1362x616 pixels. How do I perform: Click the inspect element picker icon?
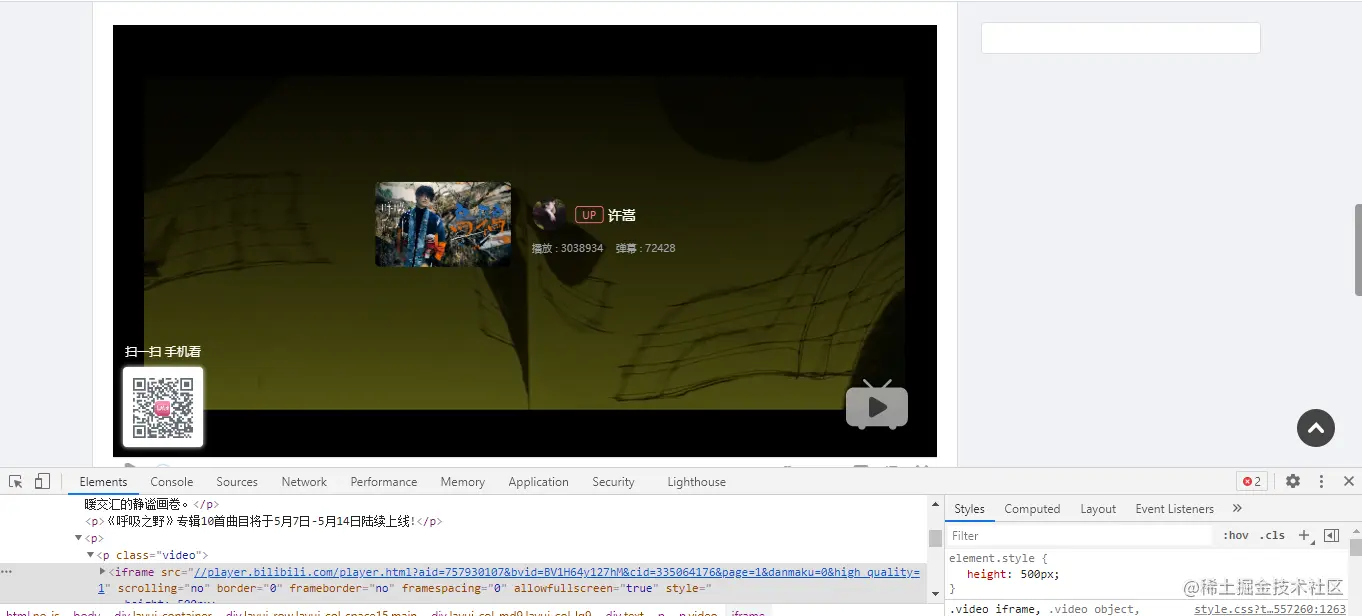[16, 481]
